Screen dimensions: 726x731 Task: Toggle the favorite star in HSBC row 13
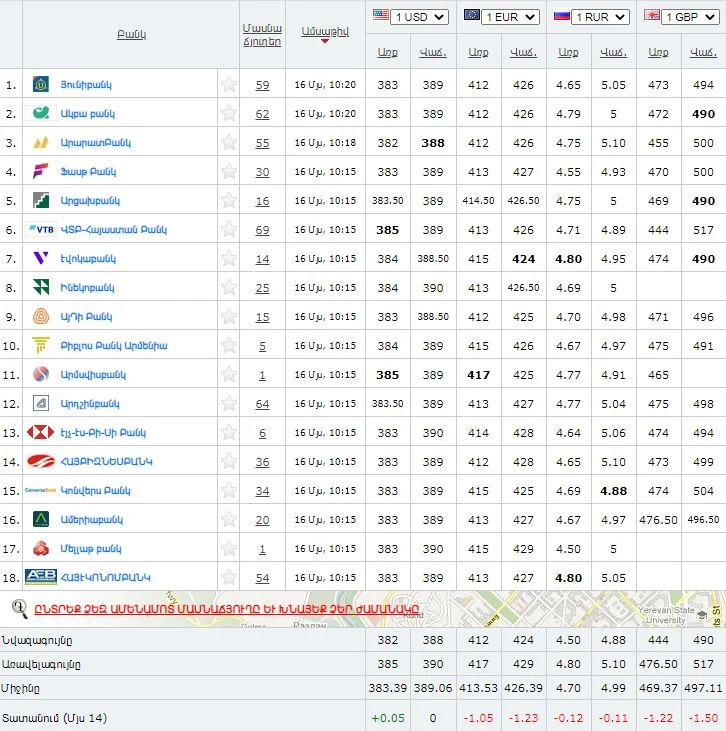[x=228, y=432]
